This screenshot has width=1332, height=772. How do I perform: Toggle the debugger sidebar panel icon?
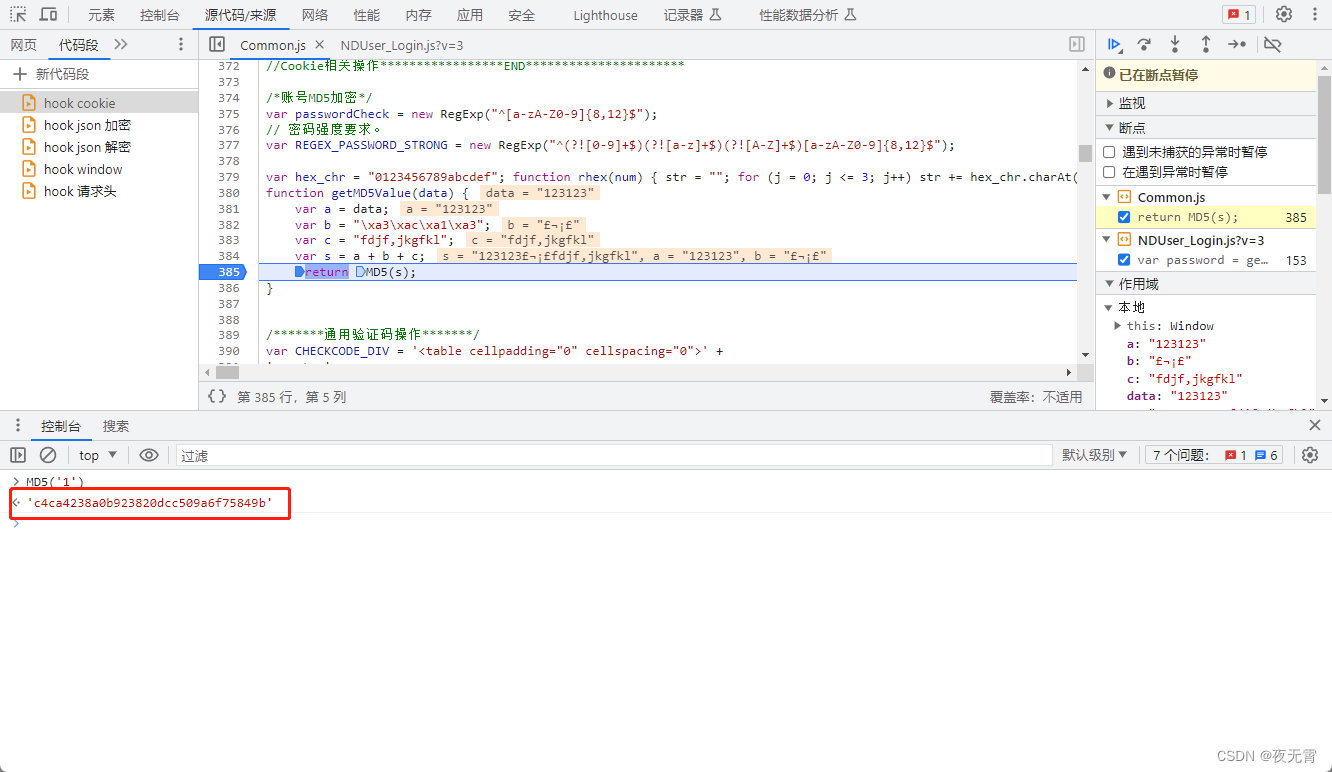click(x=1077, y=44)
